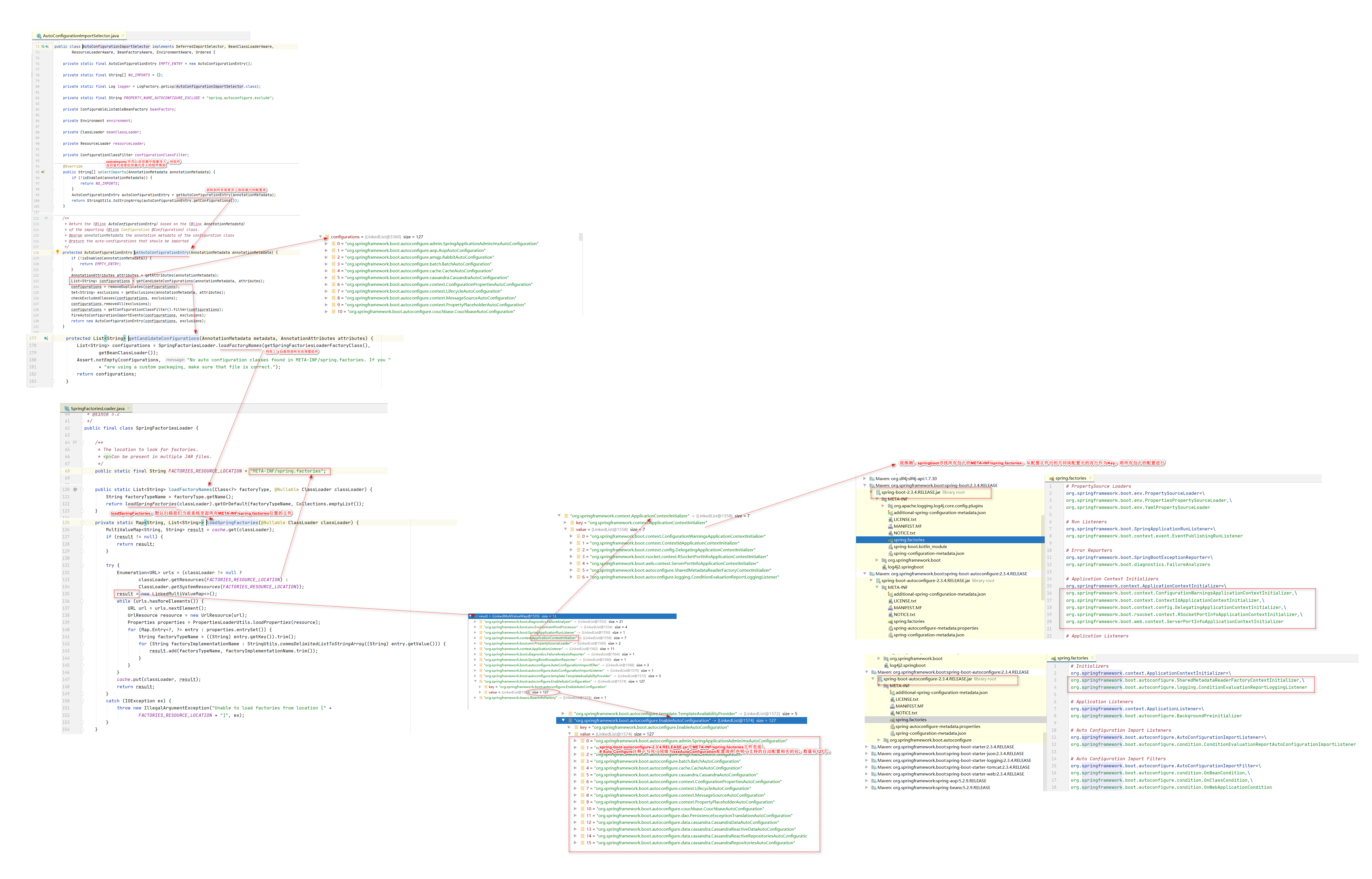Collapse the ApplicationContextInitializer LinkedList@1558 entry

coord(559,516)
